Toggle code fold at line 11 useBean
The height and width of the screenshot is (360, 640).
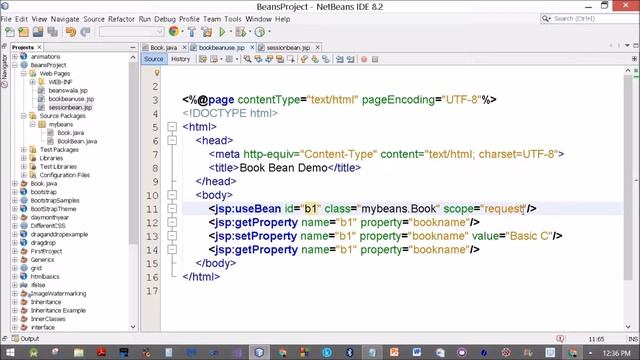(x=172, y=209)
